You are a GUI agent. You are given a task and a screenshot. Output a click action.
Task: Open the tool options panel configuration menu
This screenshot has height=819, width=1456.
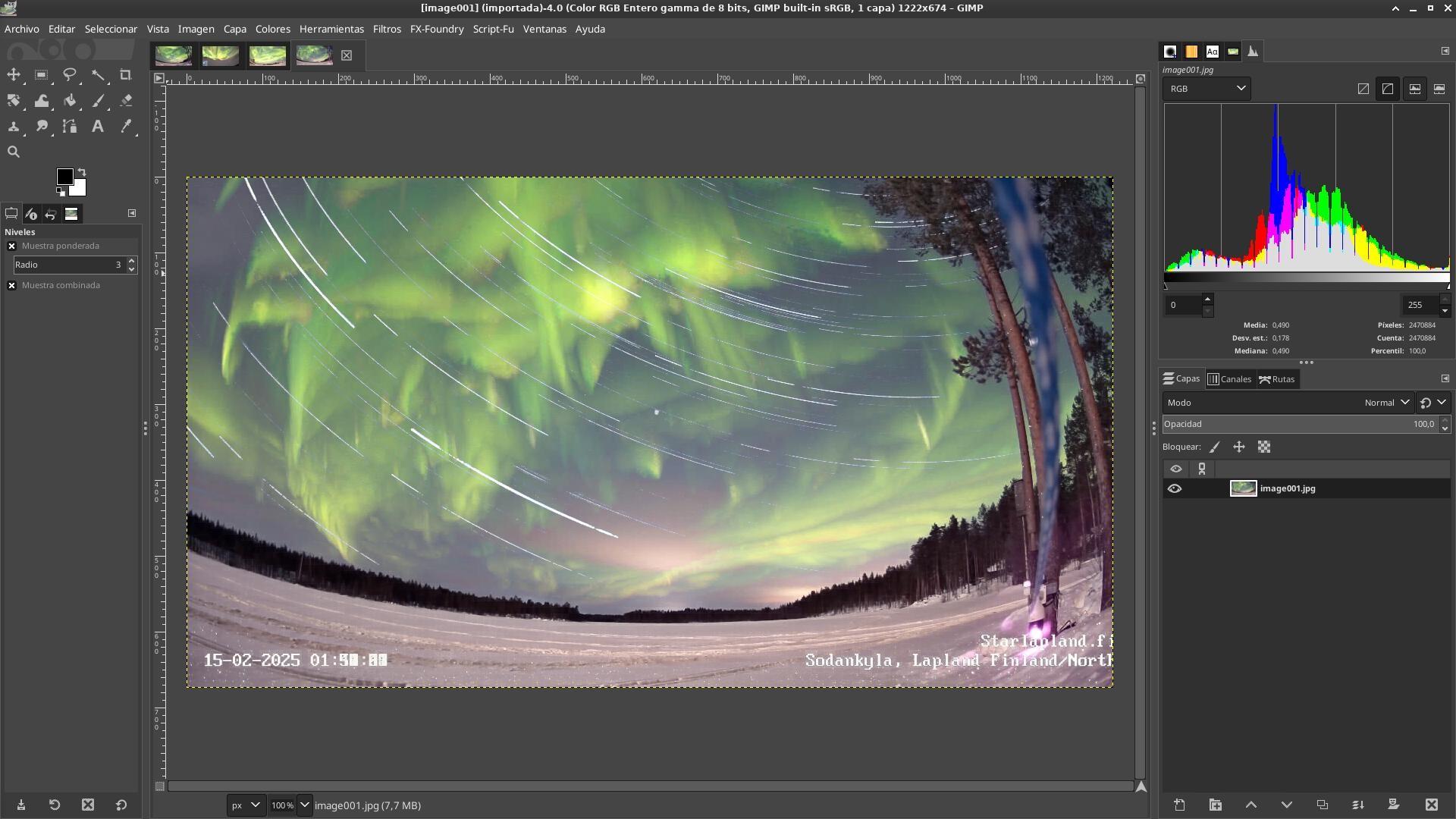pyautogui.click(x=132, y=213)
